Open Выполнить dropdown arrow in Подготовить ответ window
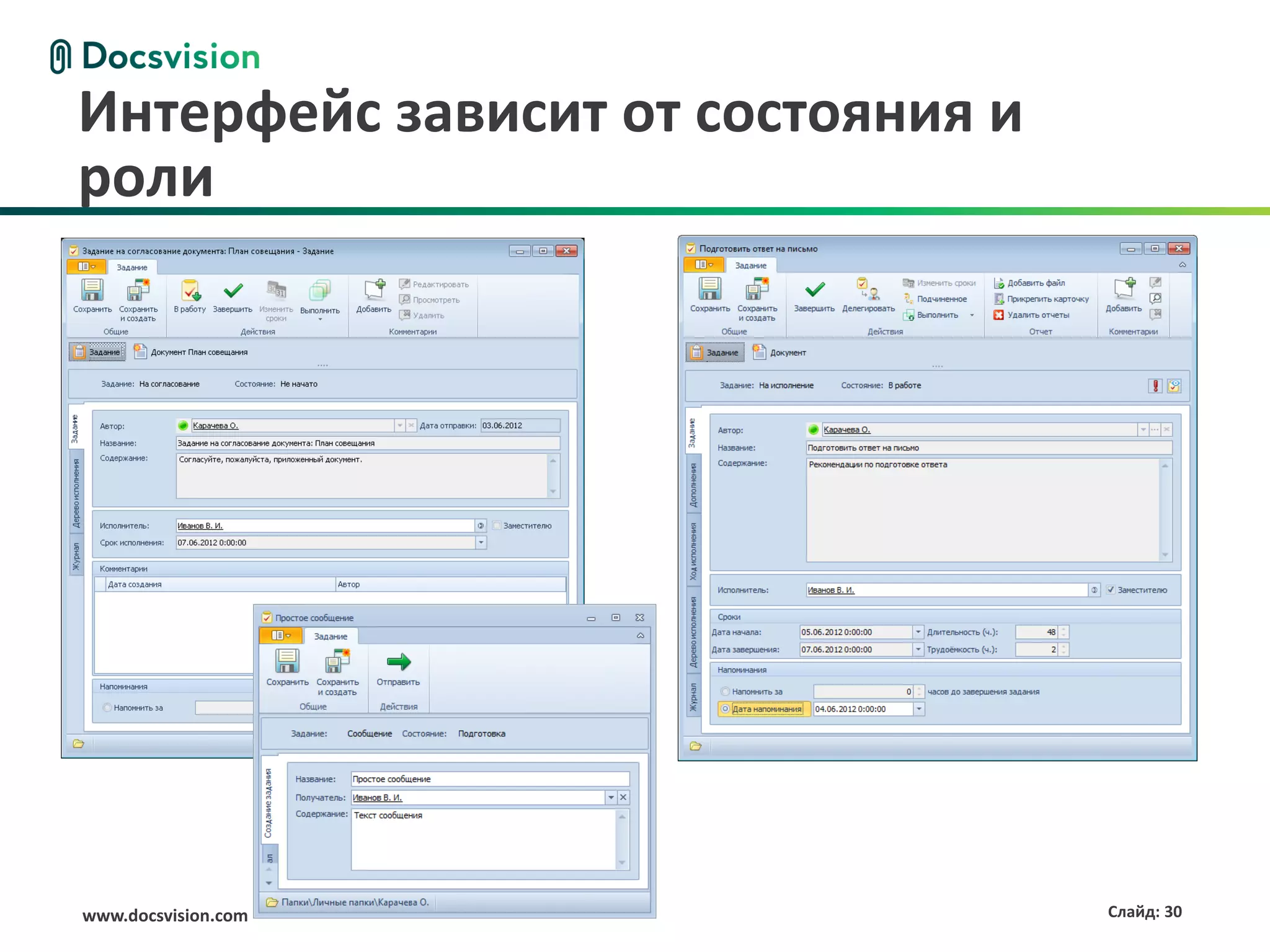1270x952 pixels. [x=972, y=315]
